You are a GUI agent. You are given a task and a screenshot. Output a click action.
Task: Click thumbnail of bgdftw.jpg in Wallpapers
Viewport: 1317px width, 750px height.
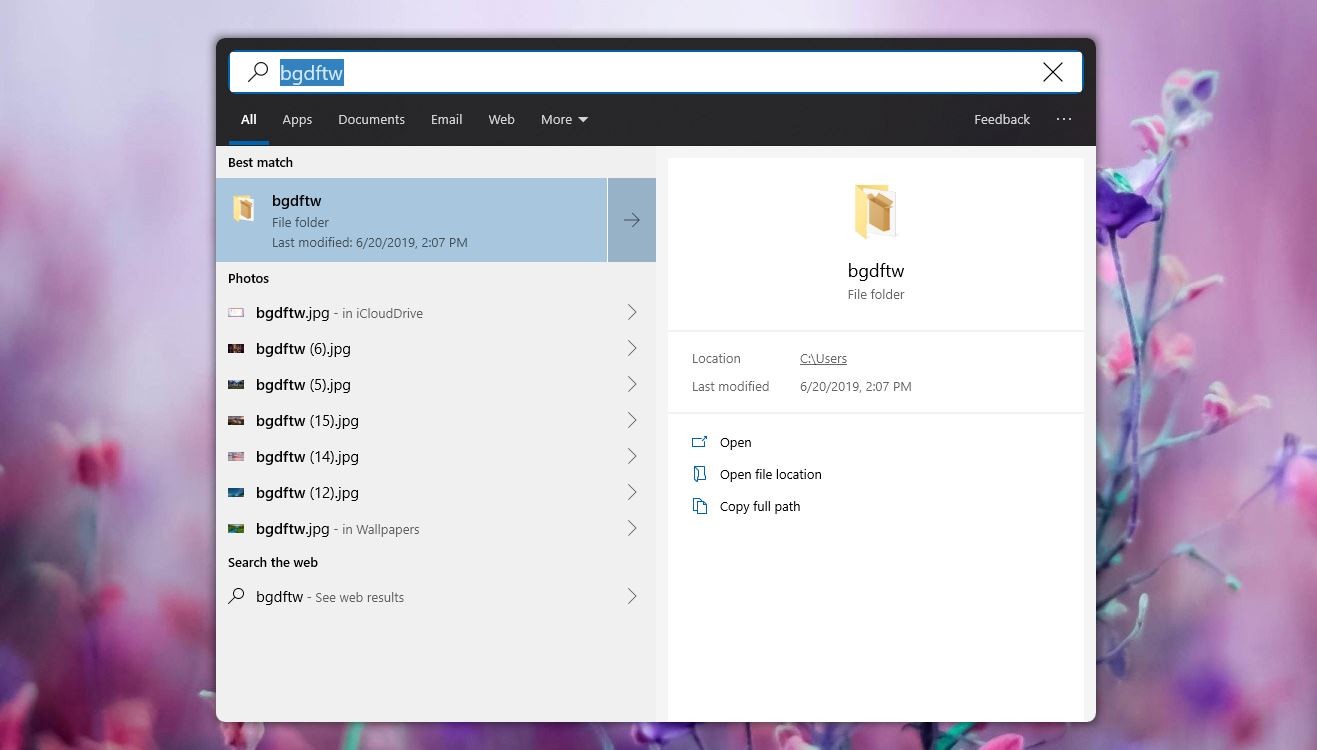[x=236, y=529]
